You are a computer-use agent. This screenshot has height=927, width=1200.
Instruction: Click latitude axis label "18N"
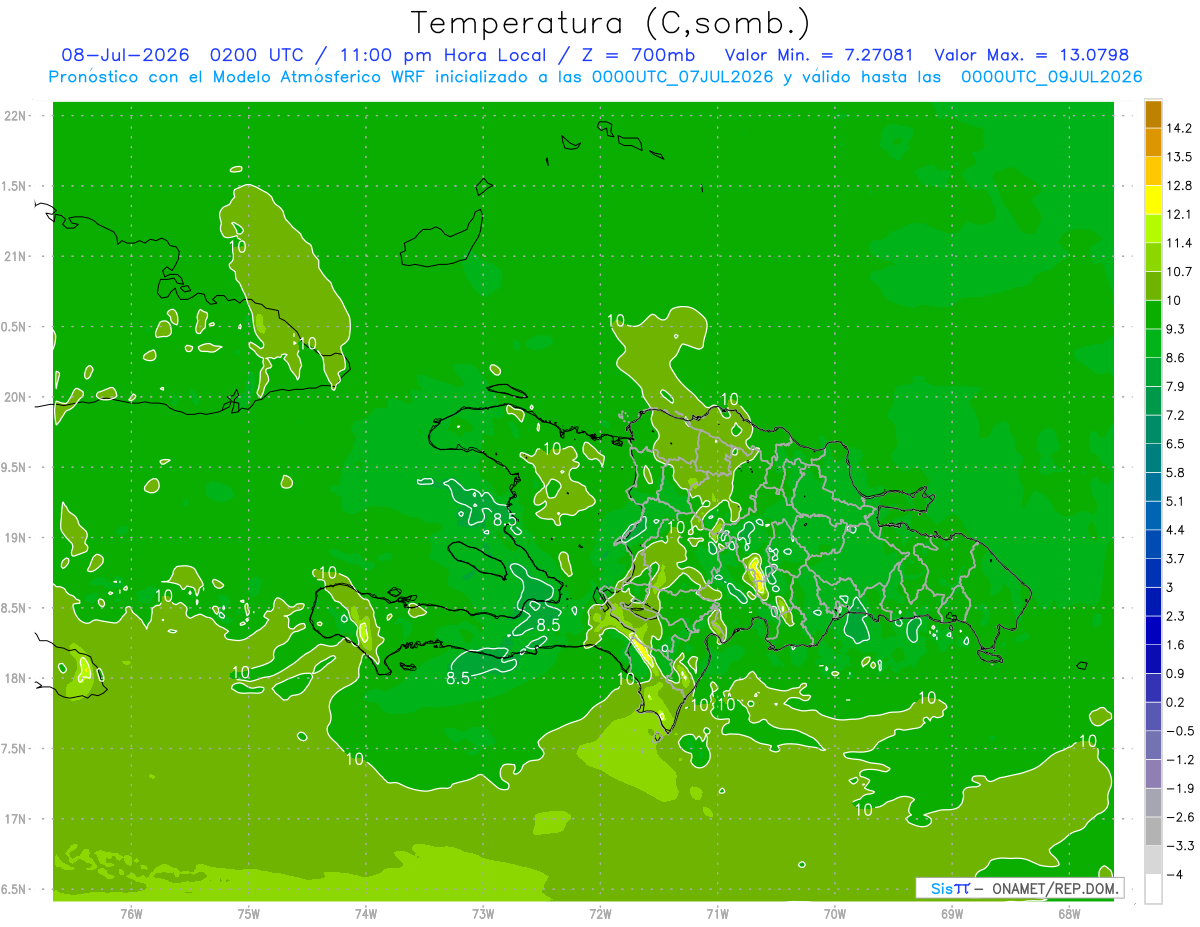(16, 678)
